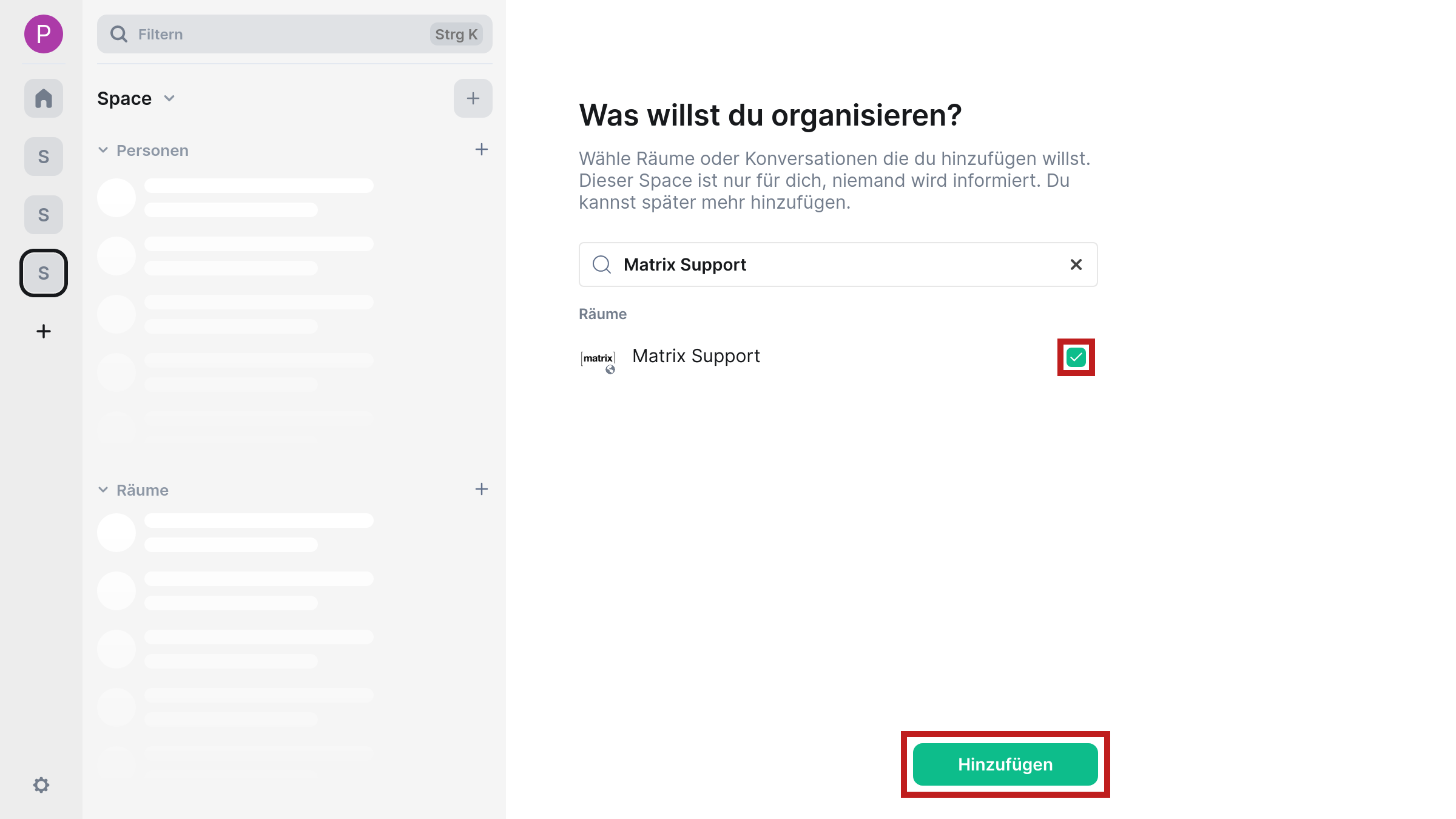Clear the Matrix Support search field

[x=1075, y=264]
